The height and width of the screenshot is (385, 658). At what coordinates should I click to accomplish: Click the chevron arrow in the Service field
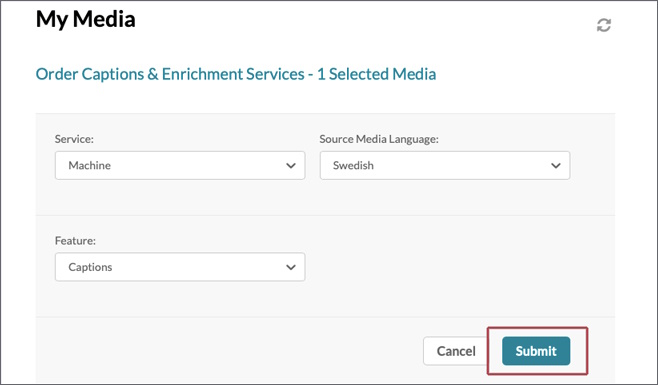(x=291, y=166)
